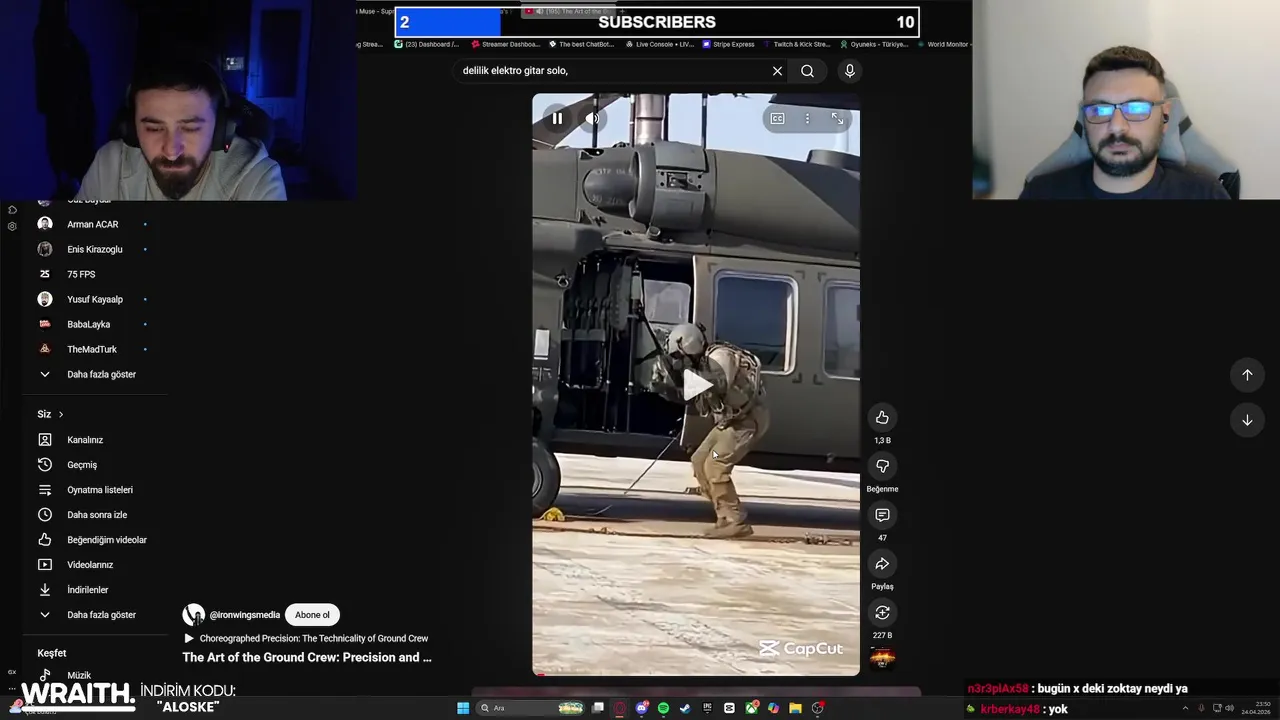Open the Windows Start menu
This screenshot has width=1280, height=720.
463,708
